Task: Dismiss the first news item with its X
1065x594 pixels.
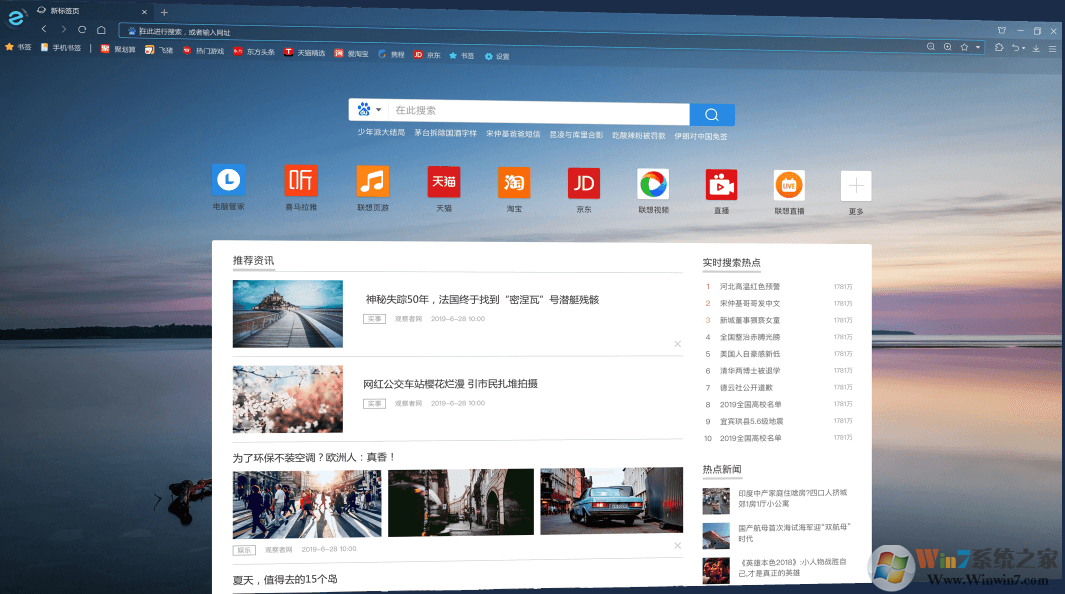Action: (x=677, y=344)
